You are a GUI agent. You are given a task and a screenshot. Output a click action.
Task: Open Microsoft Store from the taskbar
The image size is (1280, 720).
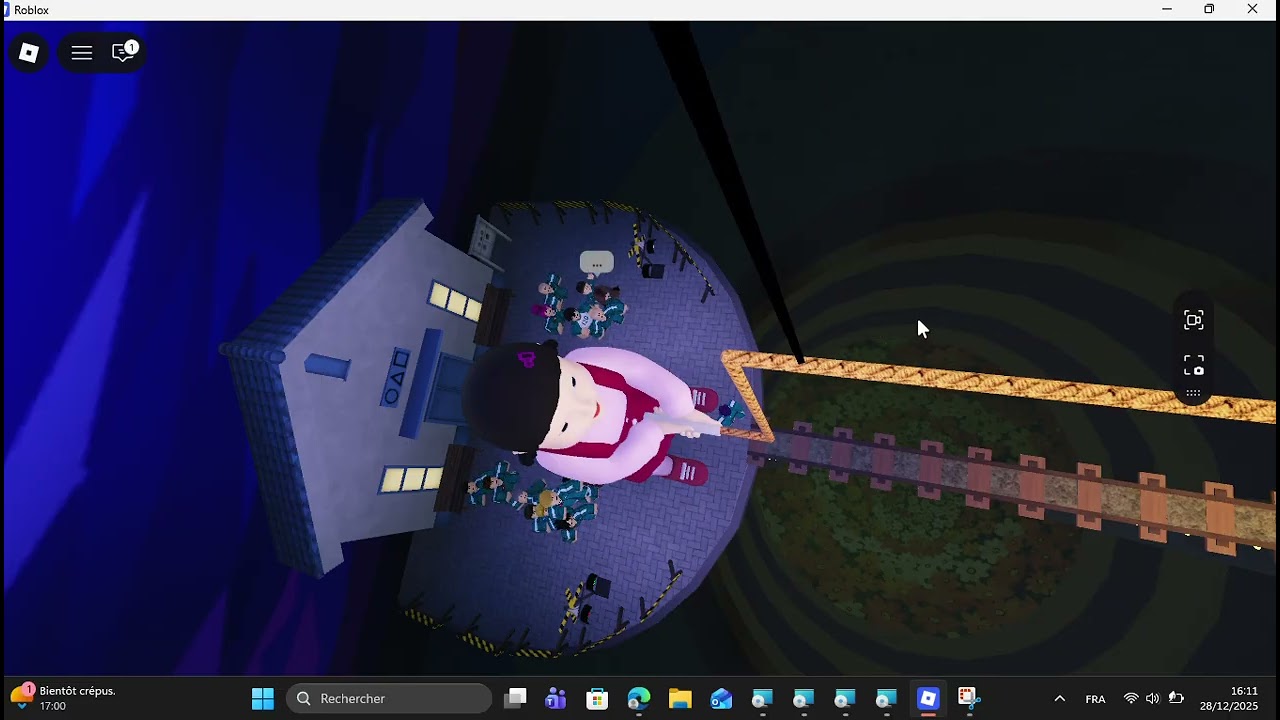pyautogui.click(x=597, y=698)
